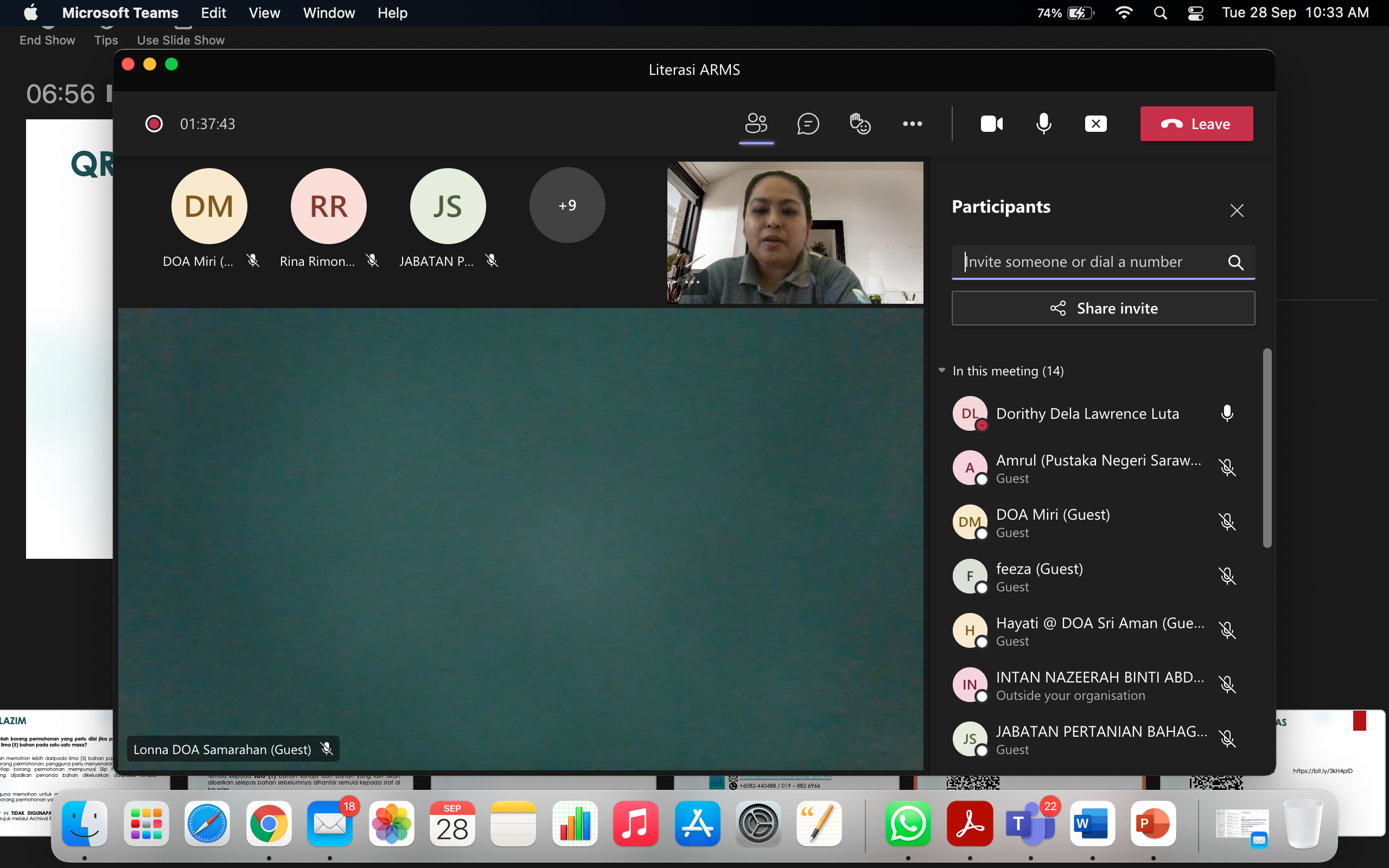Open the Microsoft Teams menu

click(x=120, y=12)
